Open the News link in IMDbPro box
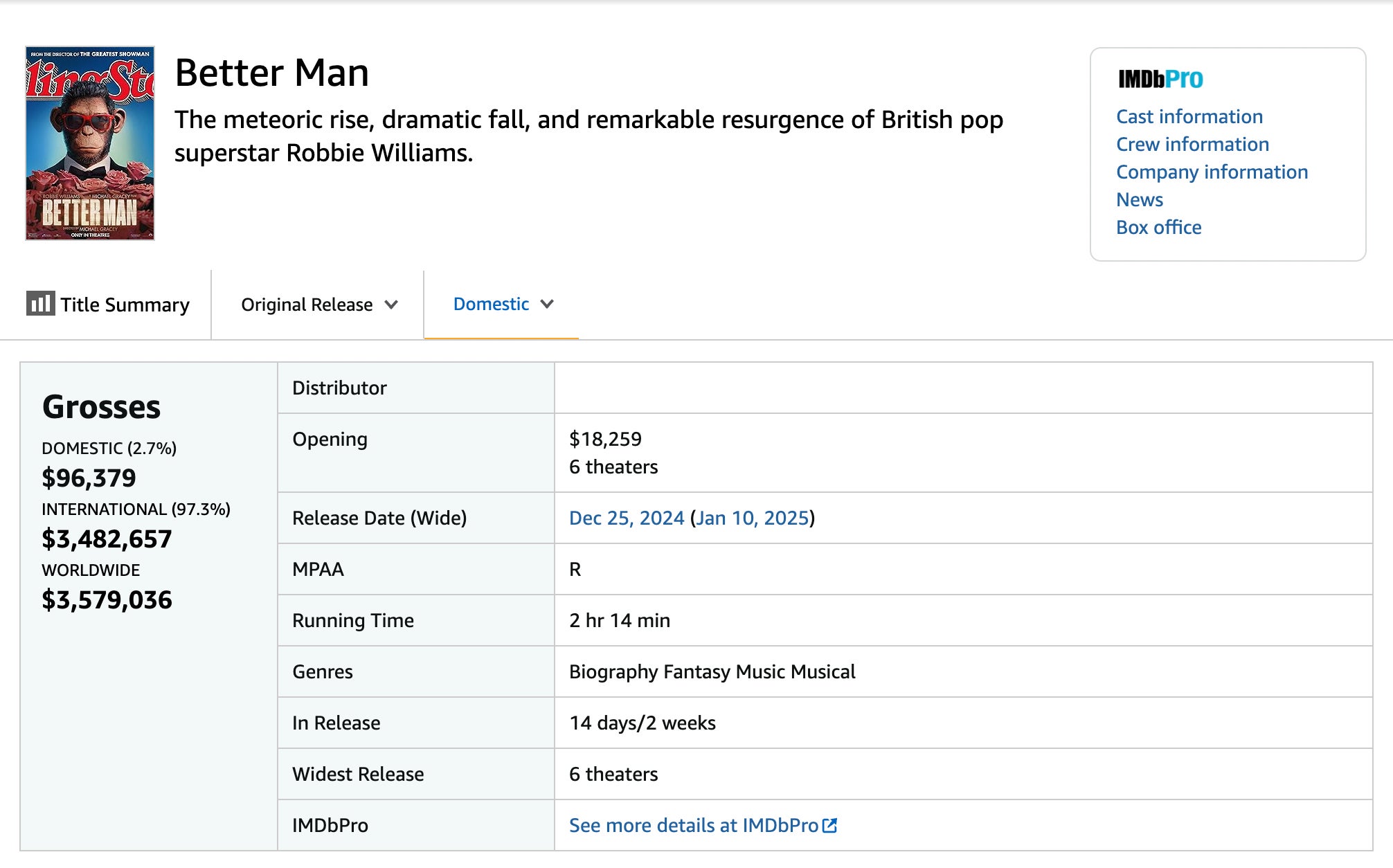 click(1139, 199)
